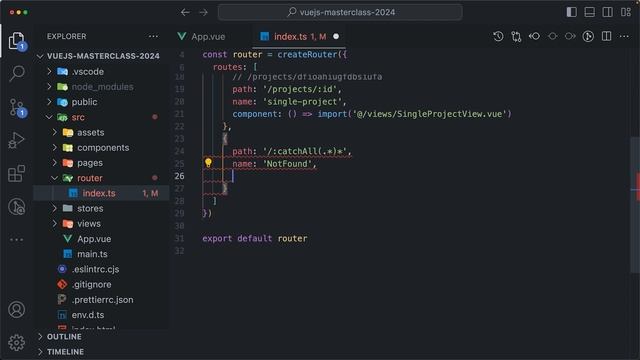Click the run circle icon in editor toolbar
This screenshot has height=360, width=640.
588,36
